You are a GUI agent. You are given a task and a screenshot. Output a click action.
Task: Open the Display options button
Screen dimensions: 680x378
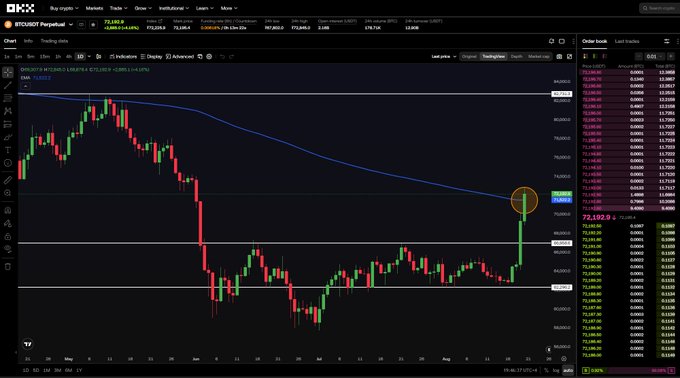click(x=151, y=56)
